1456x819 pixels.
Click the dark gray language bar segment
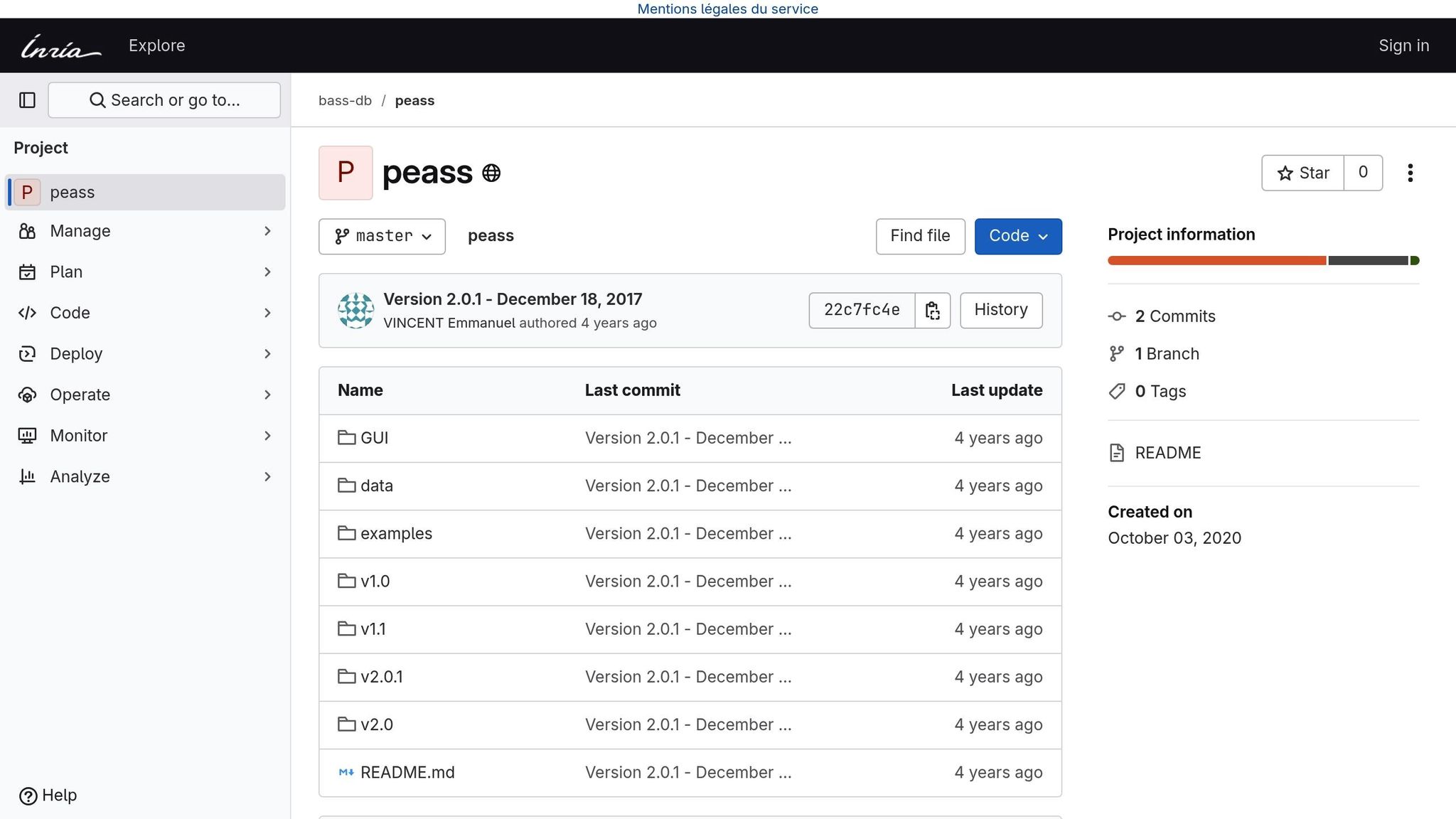(x=1368, y=261)
